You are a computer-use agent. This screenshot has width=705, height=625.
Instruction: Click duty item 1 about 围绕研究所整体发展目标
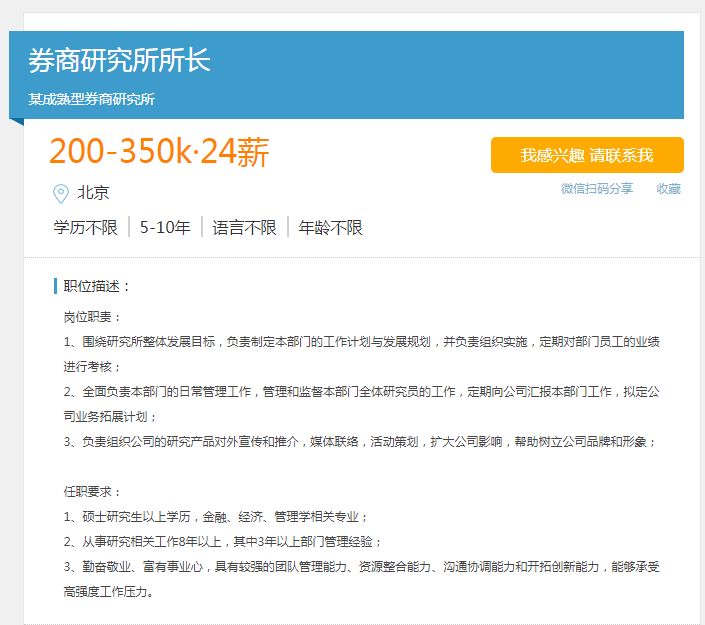(360, 341)
